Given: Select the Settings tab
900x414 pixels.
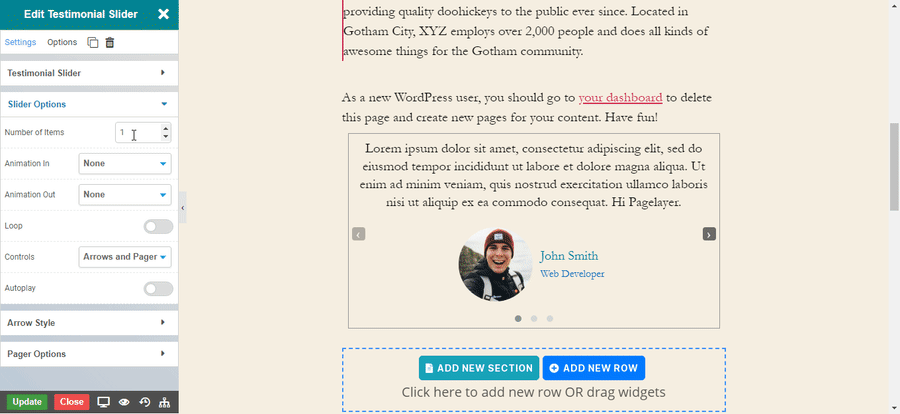Looking at the screenshot, I should click(20, 43).
